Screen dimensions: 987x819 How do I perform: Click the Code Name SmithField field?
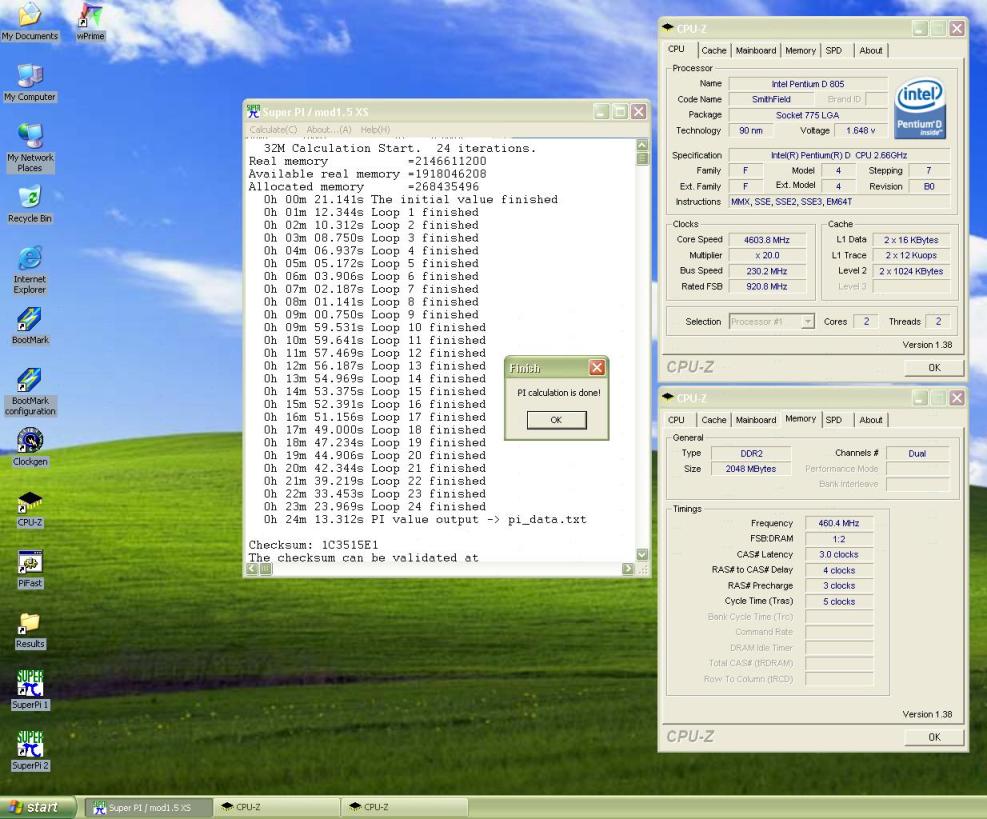tap(771, 99)
